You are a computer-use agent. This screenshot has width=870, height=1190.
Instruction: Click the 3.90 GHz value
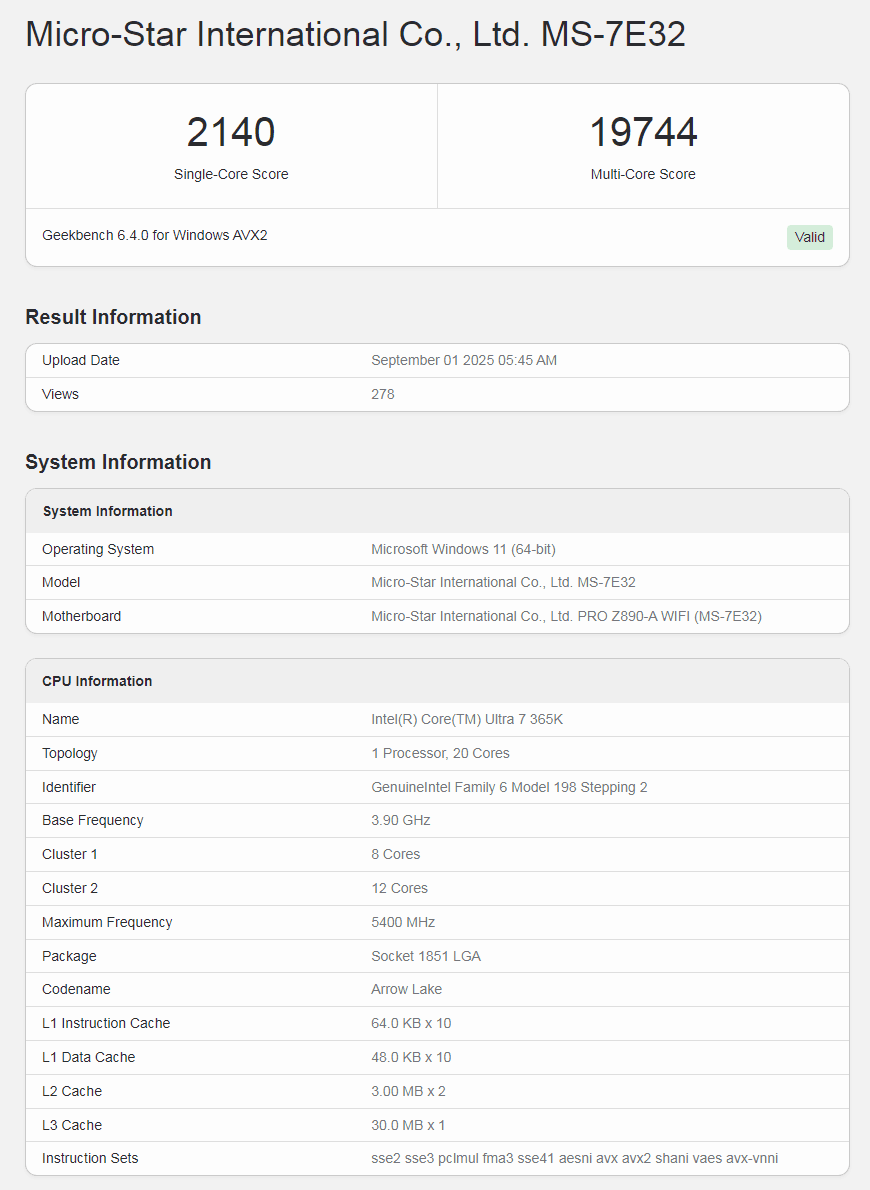[401, 820]
